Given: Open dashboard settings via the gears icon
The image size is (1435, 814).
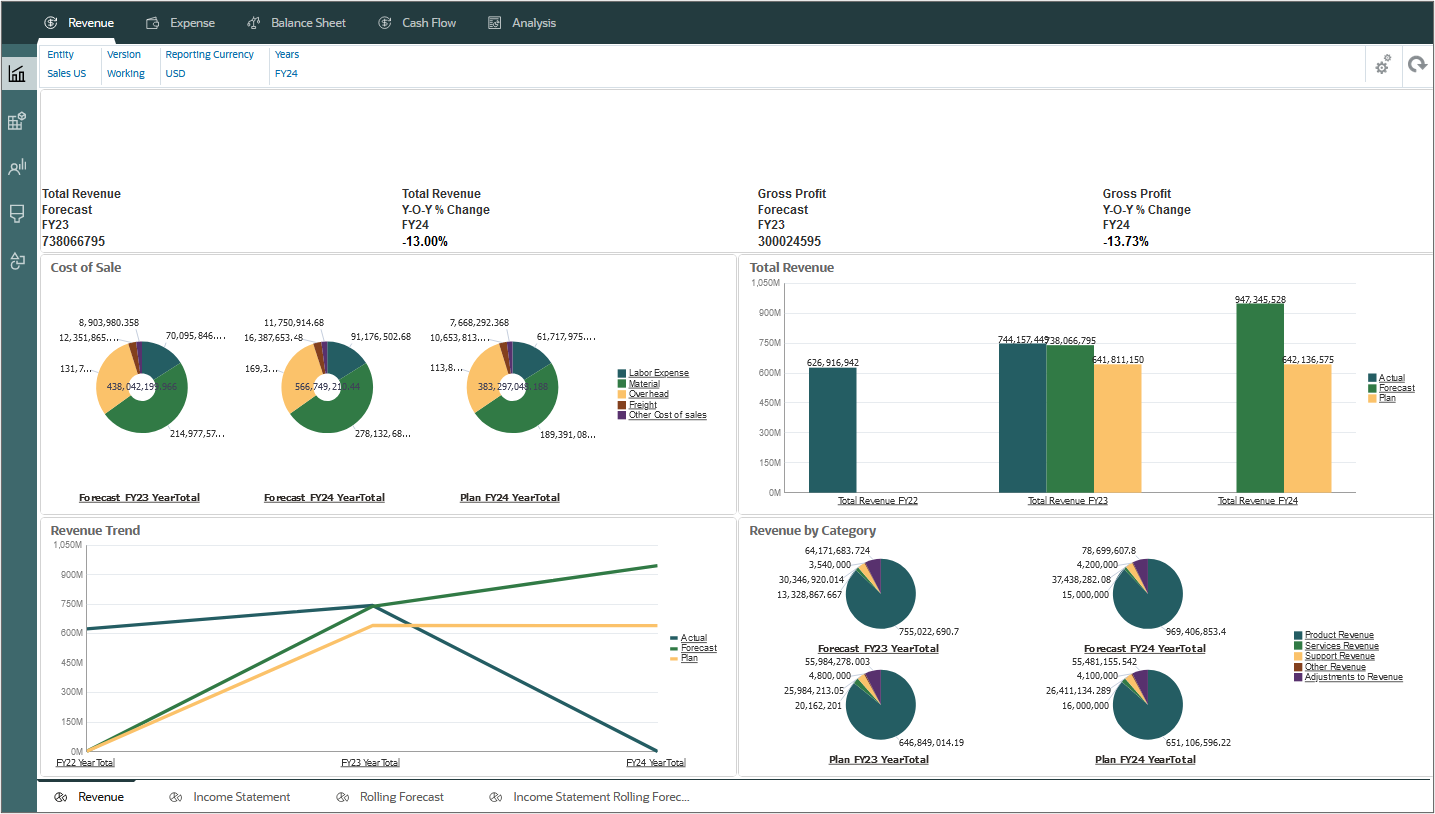Looking at the screenshot, I should click(1383, 64).
